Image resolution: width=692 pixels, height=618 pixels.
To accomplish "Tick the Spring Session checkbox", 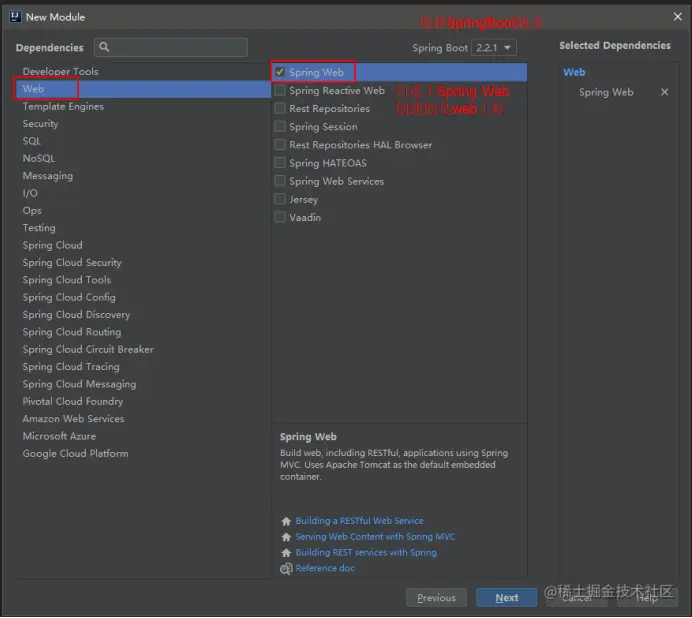I will click(x=280, y=126).
